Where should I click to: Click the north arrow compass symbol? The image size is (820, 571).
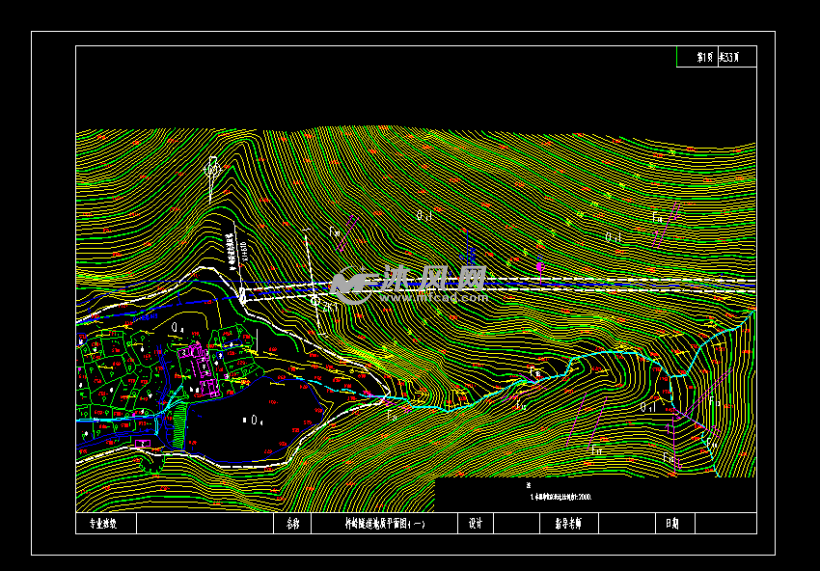[211, 170]
